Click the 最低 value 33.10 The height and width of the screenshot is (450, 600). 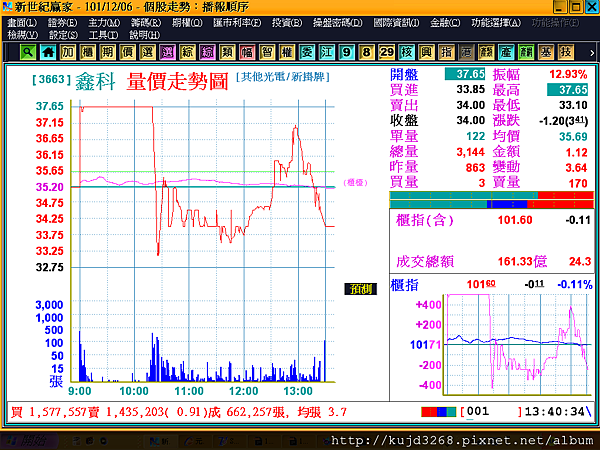click(x=573, y=105)
